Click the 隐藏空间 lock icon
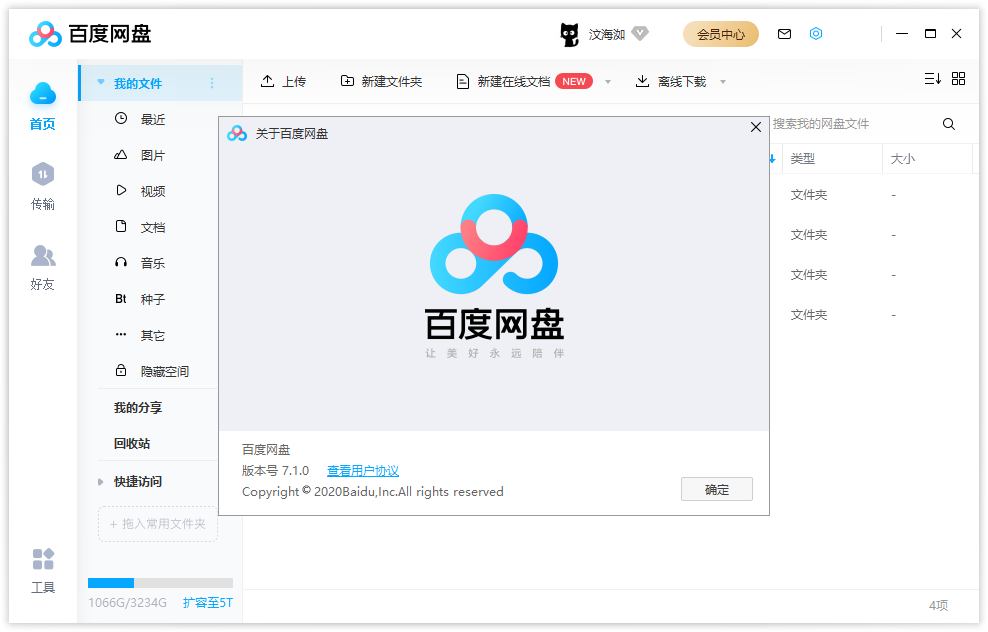 click(121, 370)
